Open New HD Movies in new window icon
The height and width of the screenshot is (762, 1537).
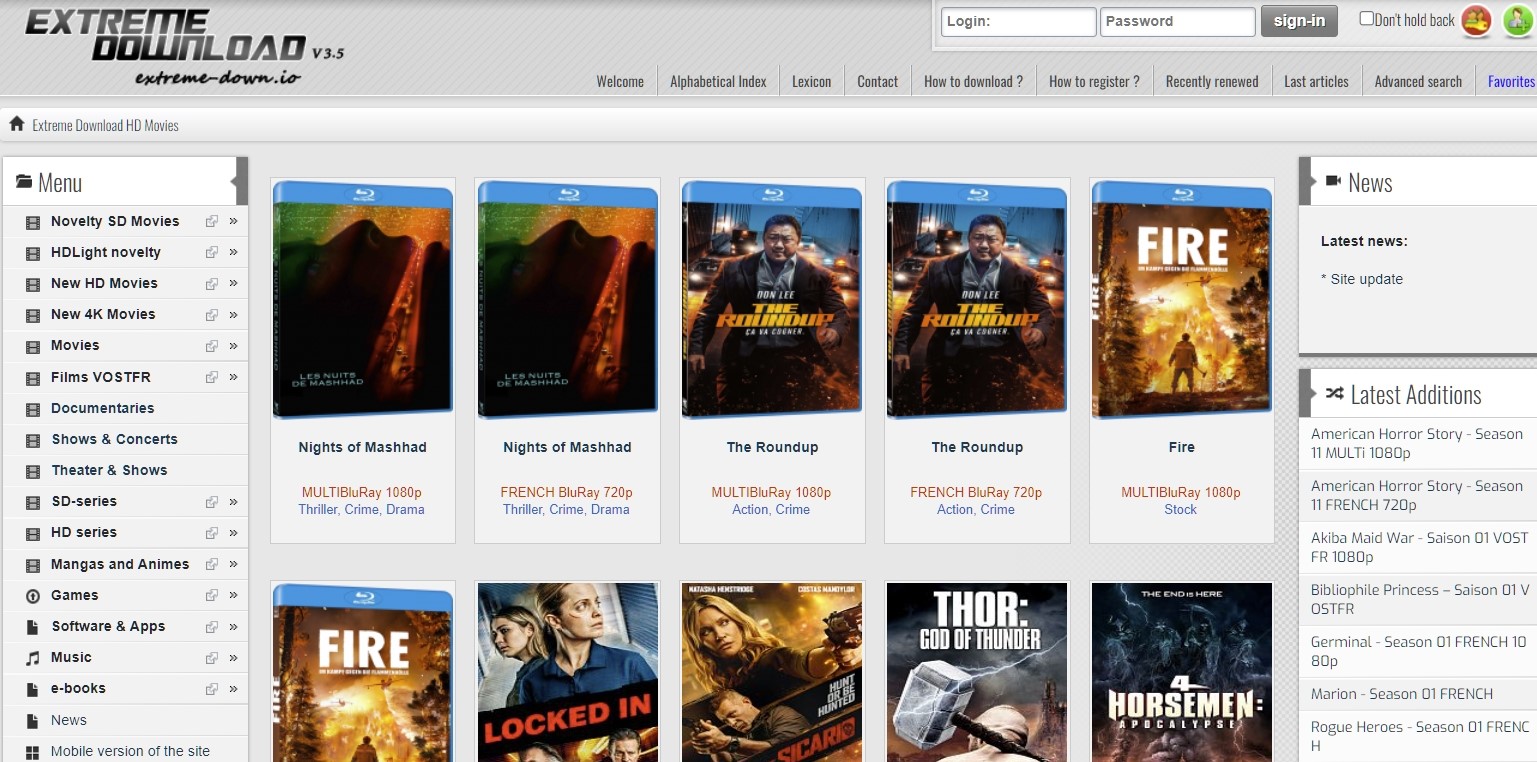coord(211,284)
